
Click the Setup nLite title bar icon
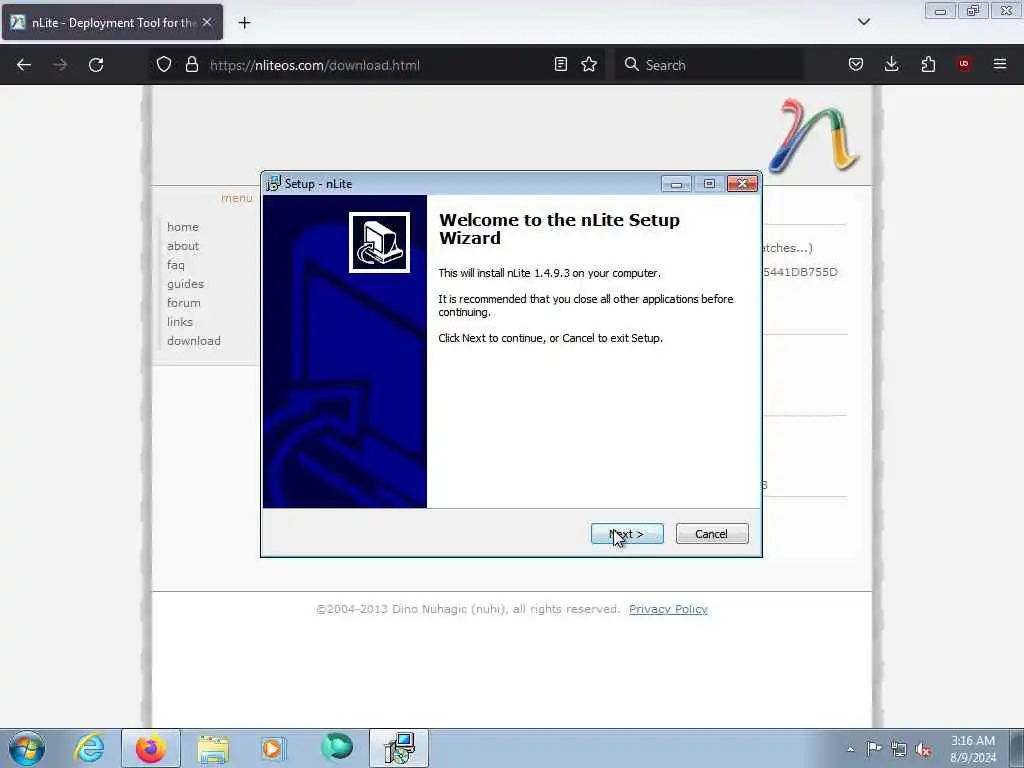click(273, 184)
